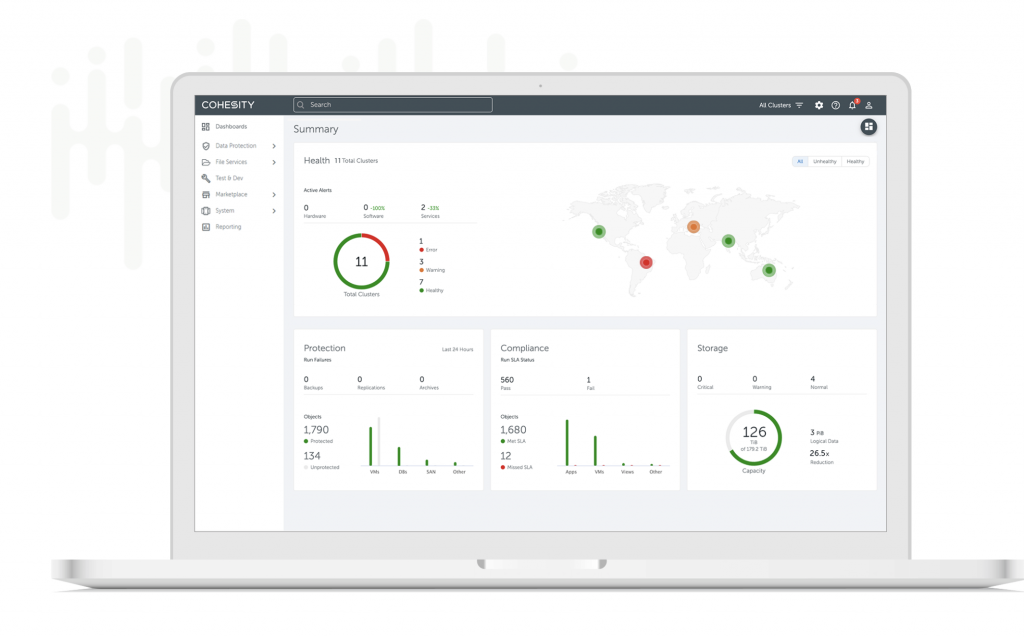Click the dashboard grid widget button
Screen dimensions: 1024x637
[x=869, y=127]
